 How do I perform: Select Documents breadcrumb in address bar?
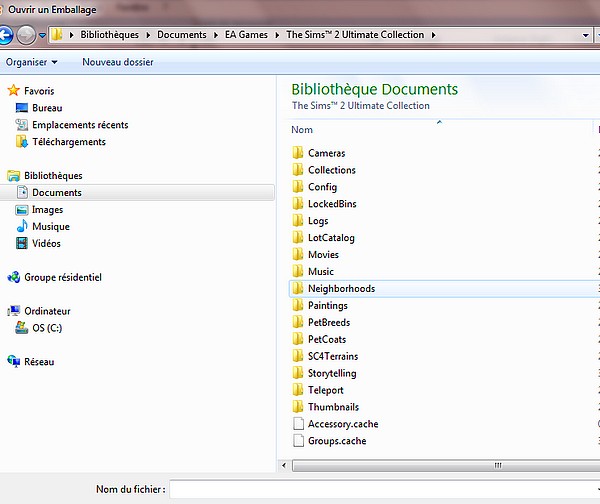pyautogui.click(x=182, y=35)
